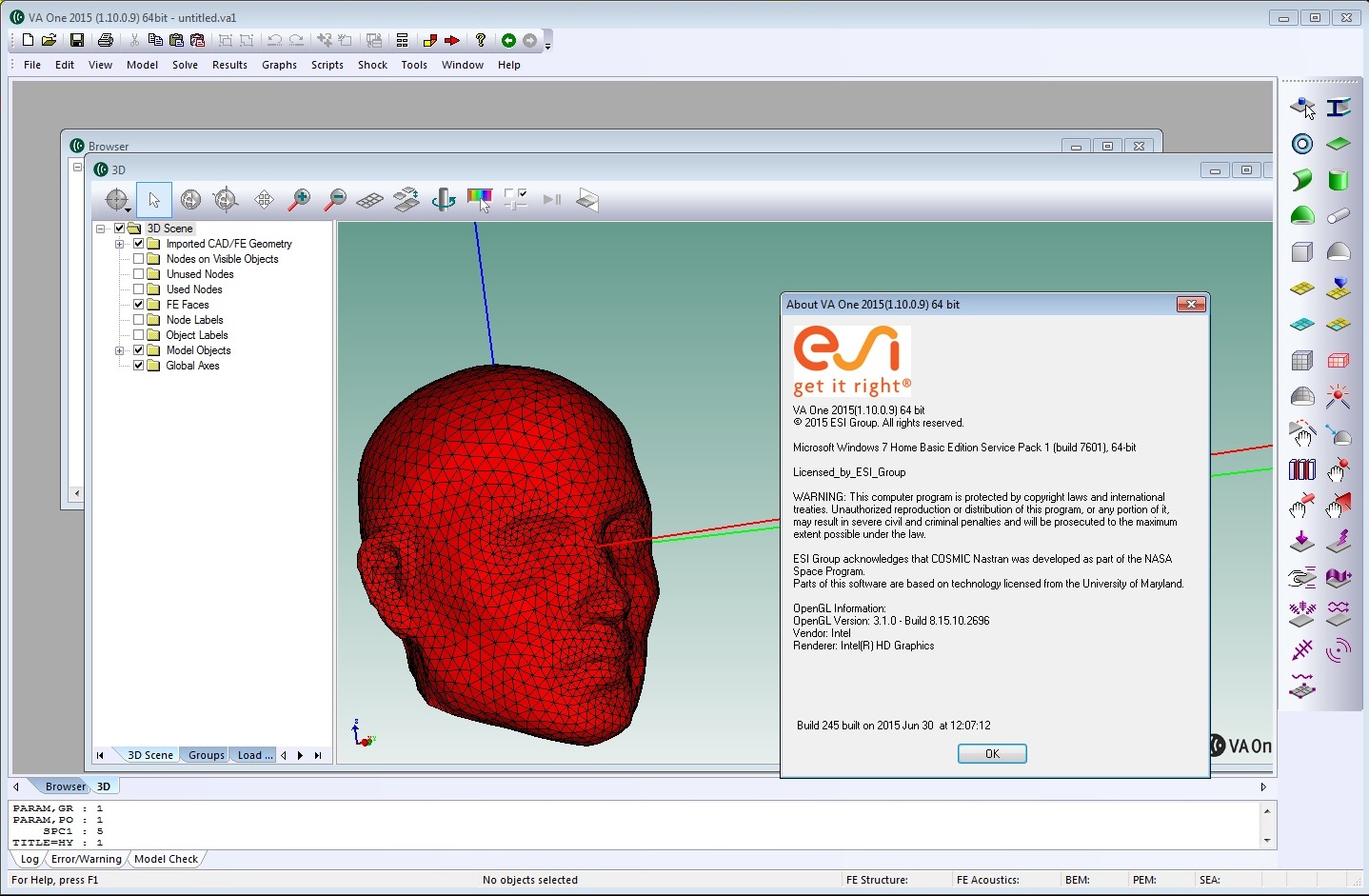Collapse the 3D Scene tree node
Viewport: 1369px width, 896px height.
point(101,229)
